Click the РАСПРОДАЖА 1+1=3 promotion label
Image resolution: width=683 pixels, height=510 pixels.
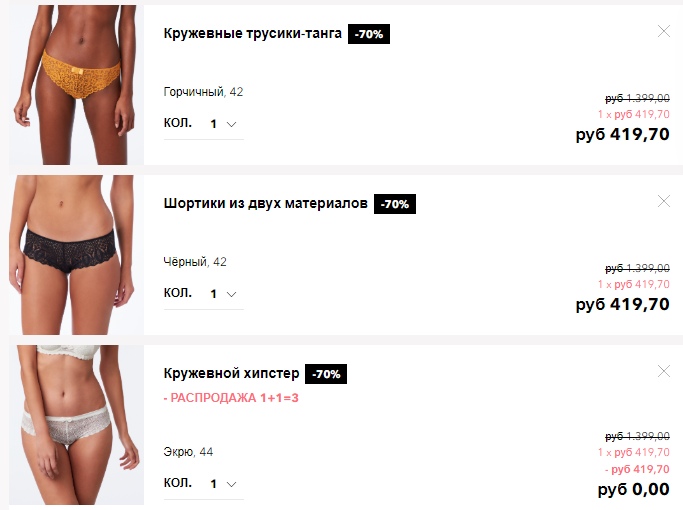231,398
